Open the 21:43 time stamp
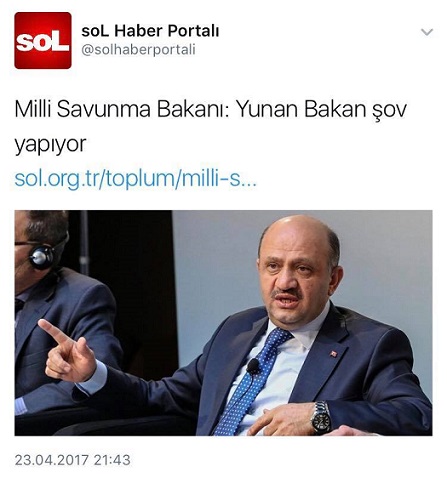447x478 pixels. coord(112,460)
